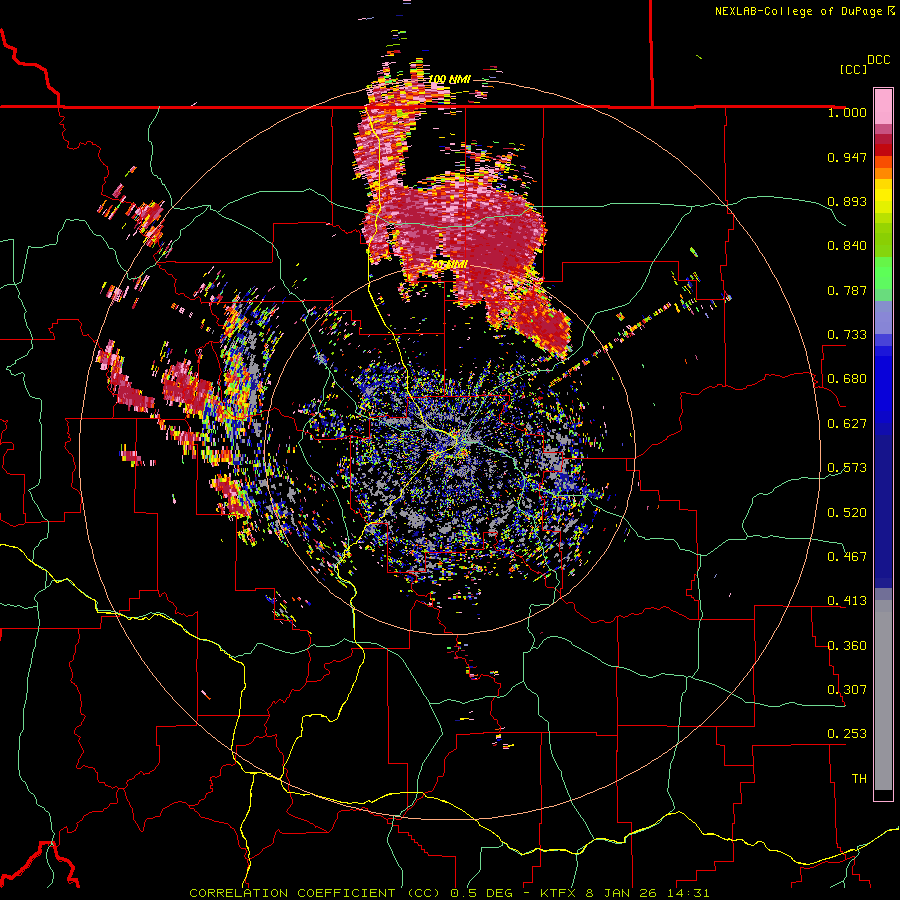Image resolution: width=900 pixels, height=900 pixels.
Task: Pick the black swatch at scale bottom
Action: [x=883, y=794]
